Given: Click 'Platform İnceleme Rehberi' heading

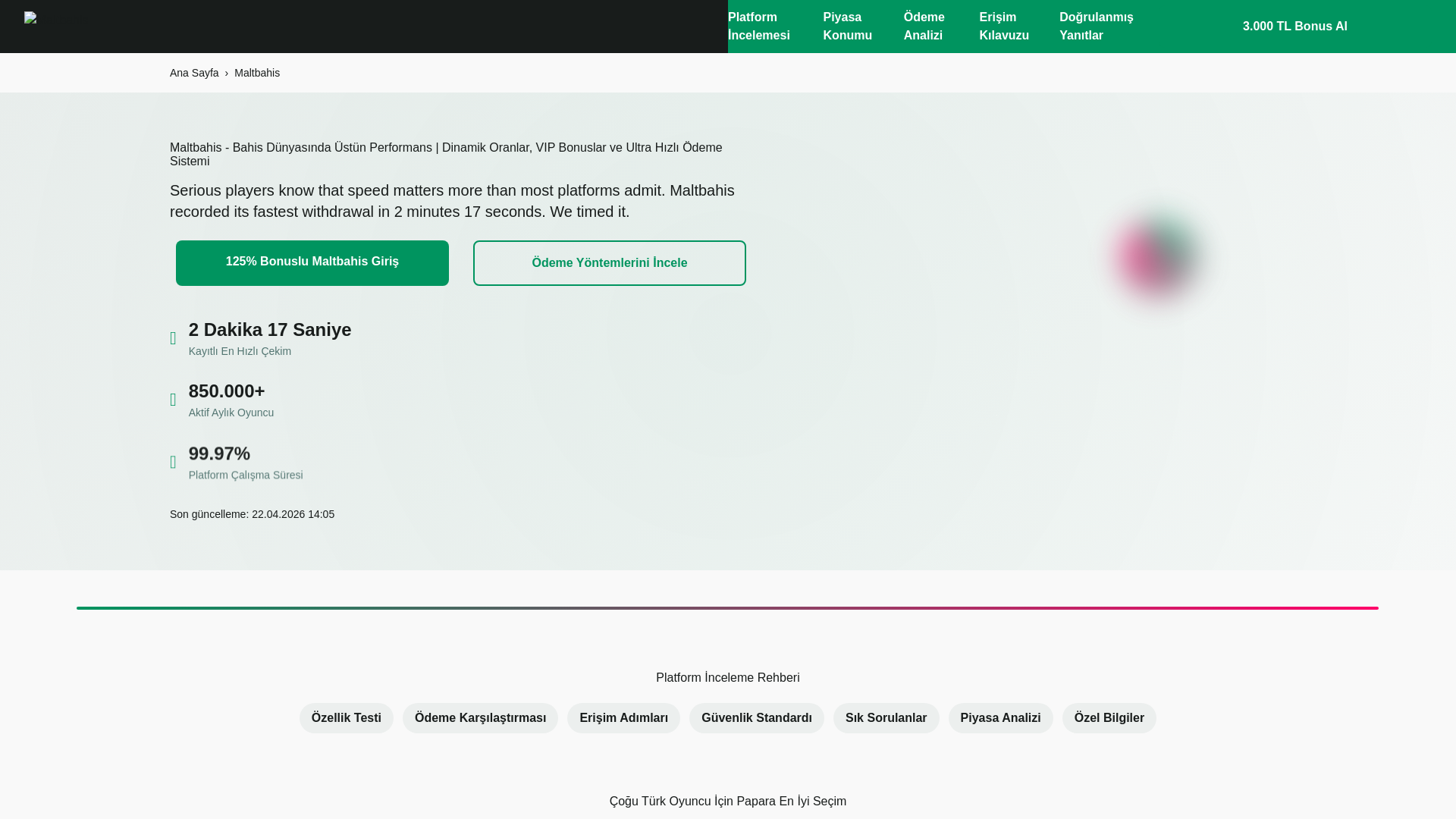Looking at the screenshot, I should point(728,678).
